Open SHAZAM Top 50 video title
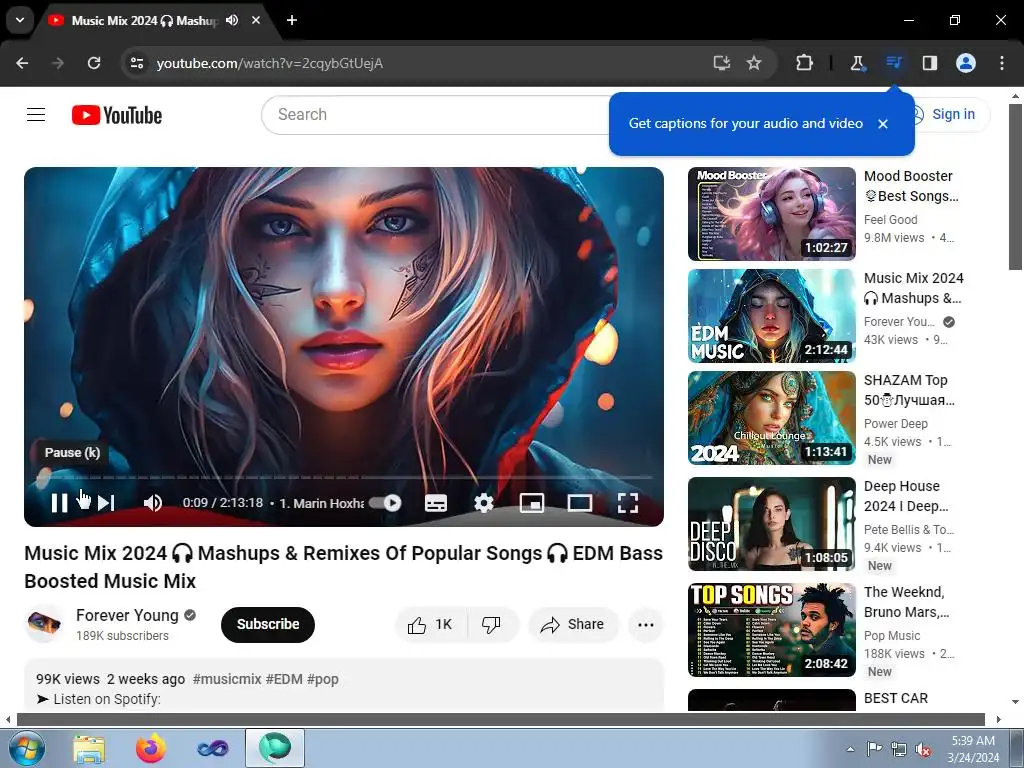1024x768 pixels. (909, 390)
